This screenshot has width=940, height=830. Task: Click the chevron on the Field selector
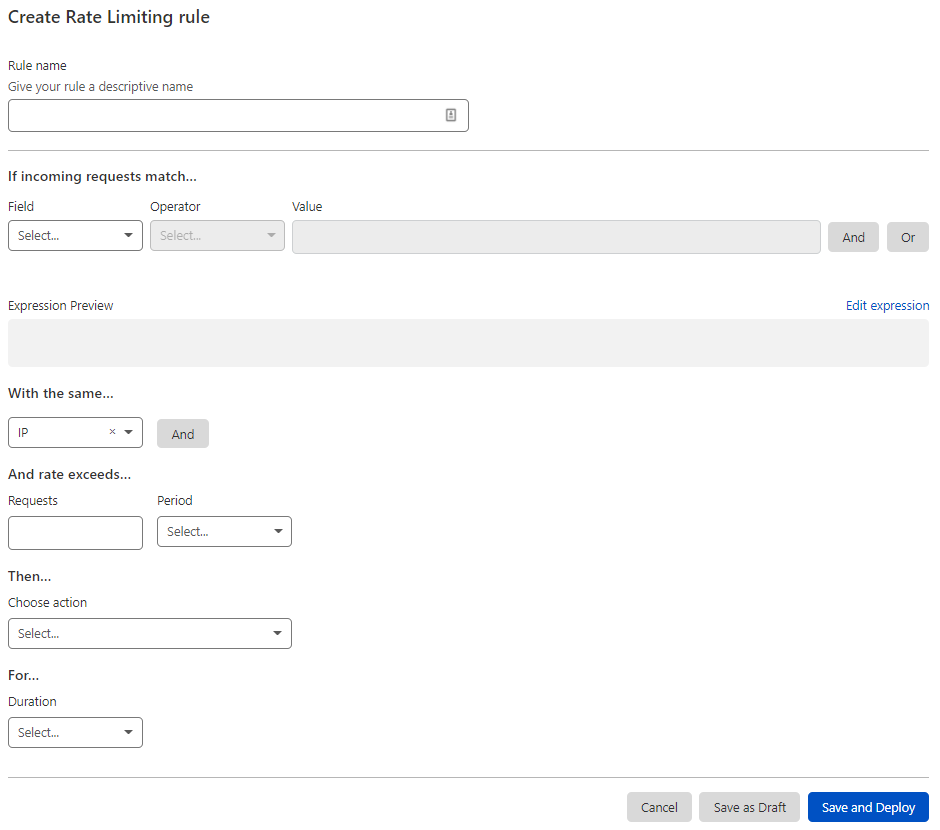point(131,235)
